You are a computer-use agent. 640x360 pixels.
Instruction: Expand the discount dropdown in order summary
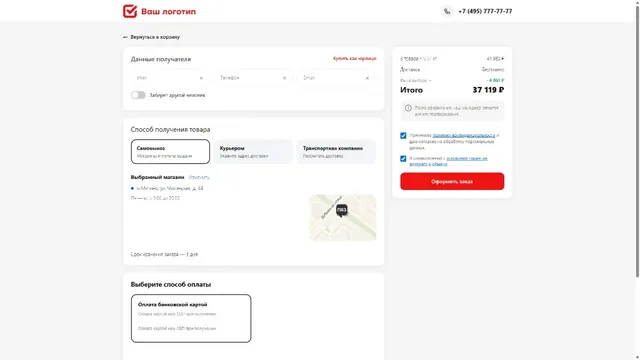430,81
